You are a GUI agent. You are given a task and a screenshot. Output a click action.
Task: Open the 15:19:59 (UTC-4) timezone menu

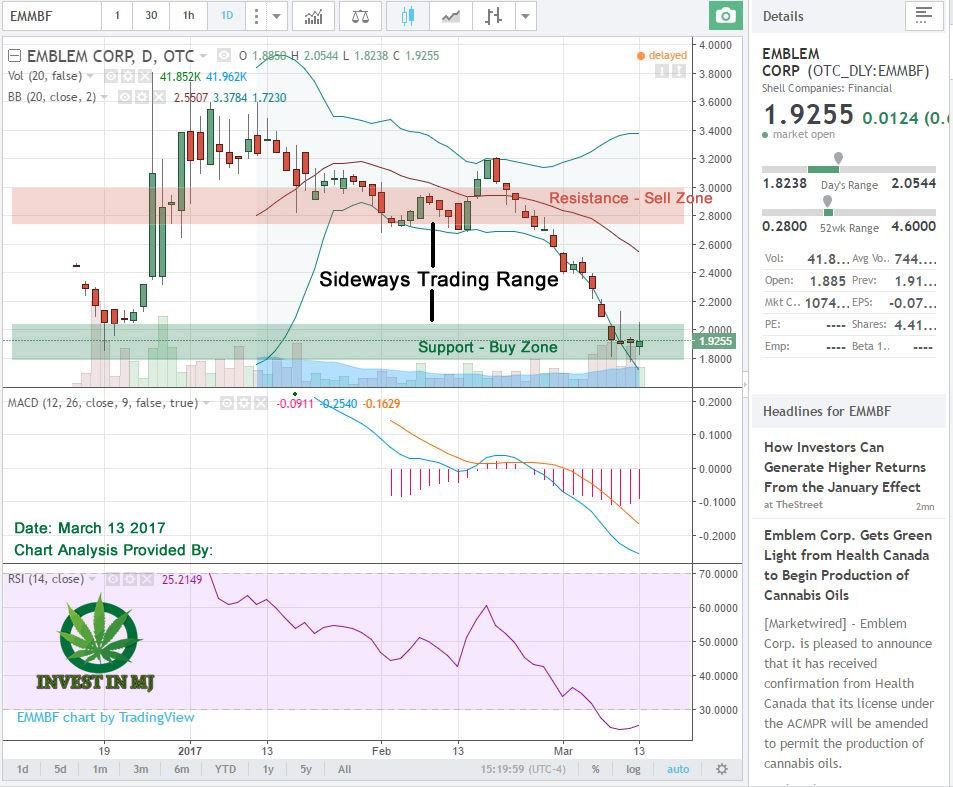pos(523,769)
